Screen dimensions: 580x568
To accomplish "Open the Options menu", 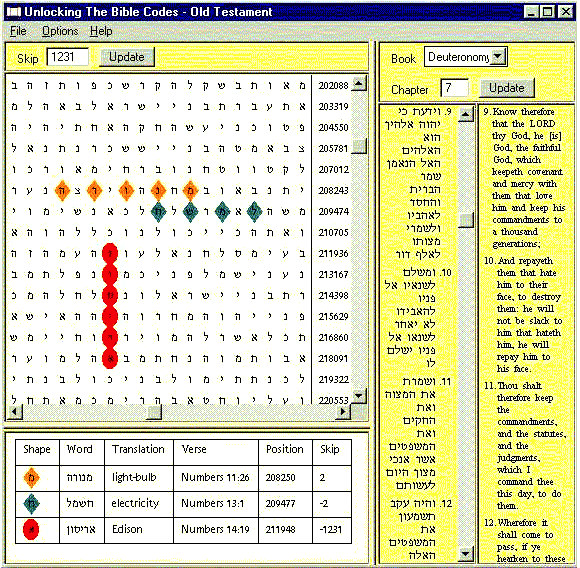I will pyautogui.click(x=60, y=31).
